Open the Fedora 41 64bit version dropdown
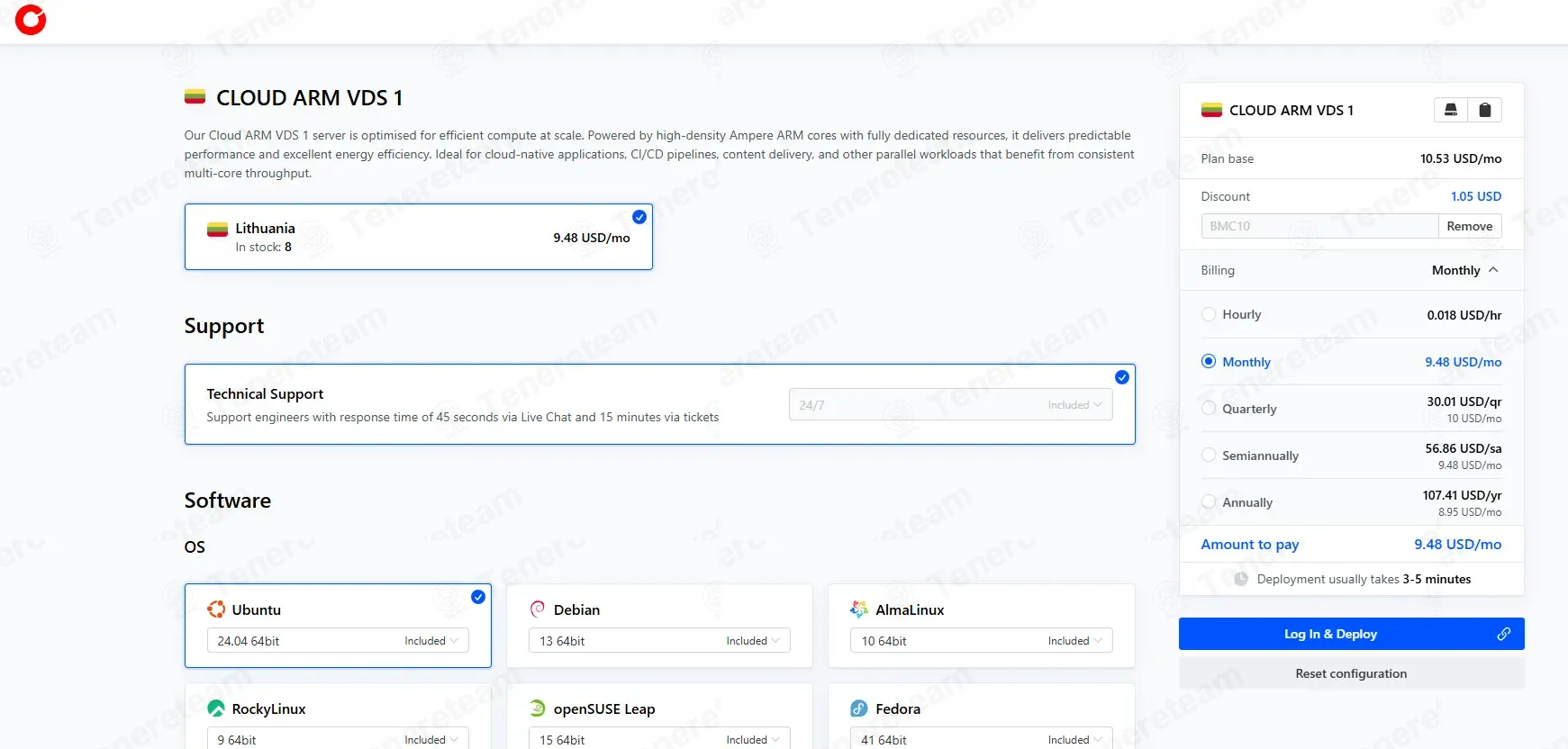1568x749 pixels. click(x=981, y=738)
